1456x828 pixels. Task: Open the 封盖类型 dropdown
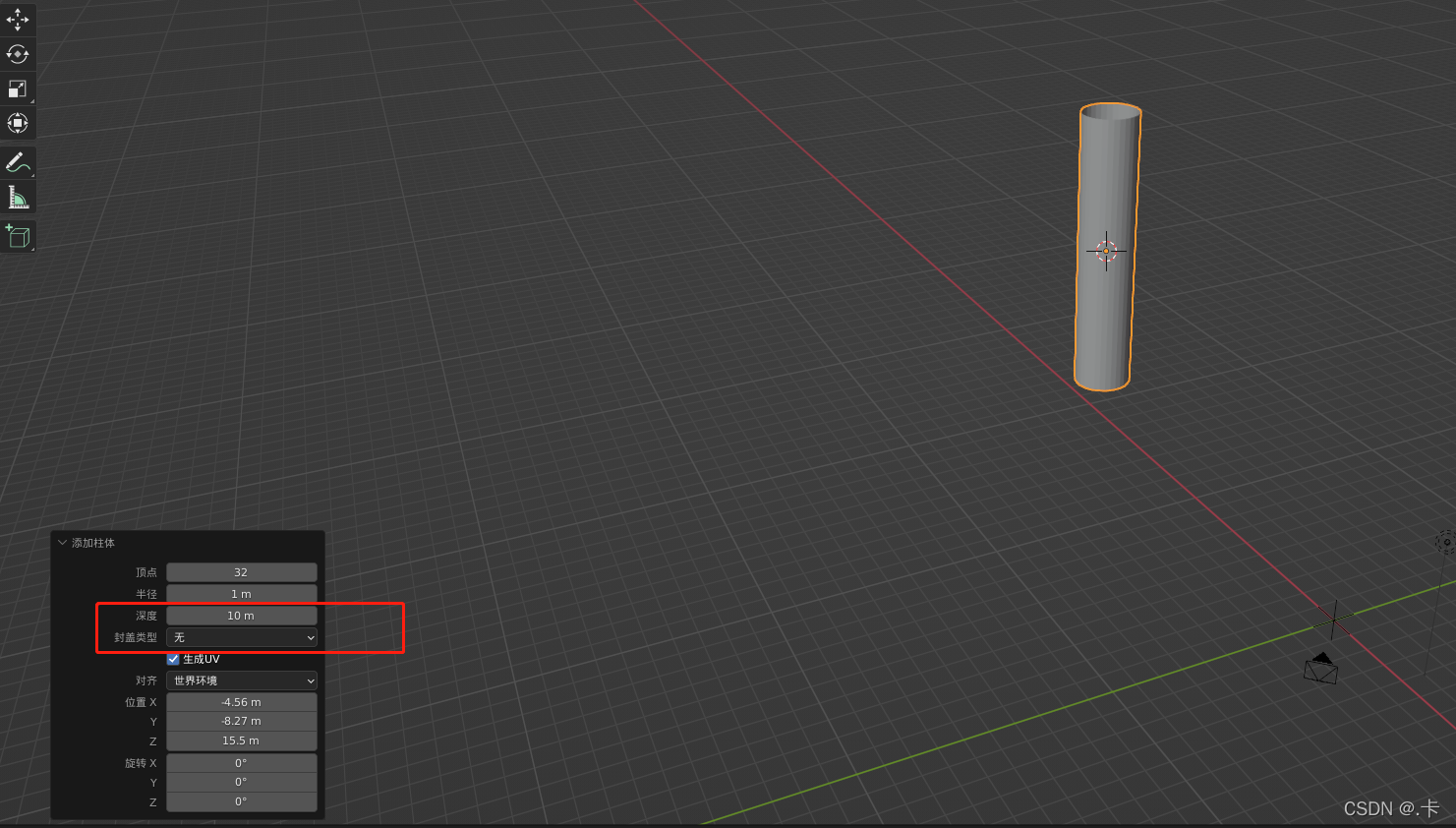242,637
